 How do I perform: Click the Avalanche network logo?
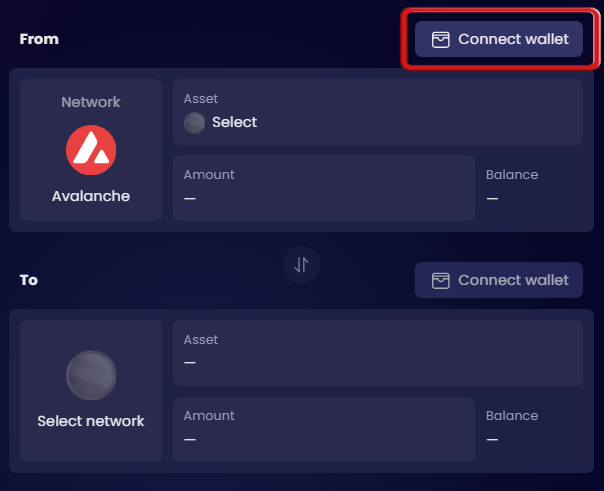[91, 150]
